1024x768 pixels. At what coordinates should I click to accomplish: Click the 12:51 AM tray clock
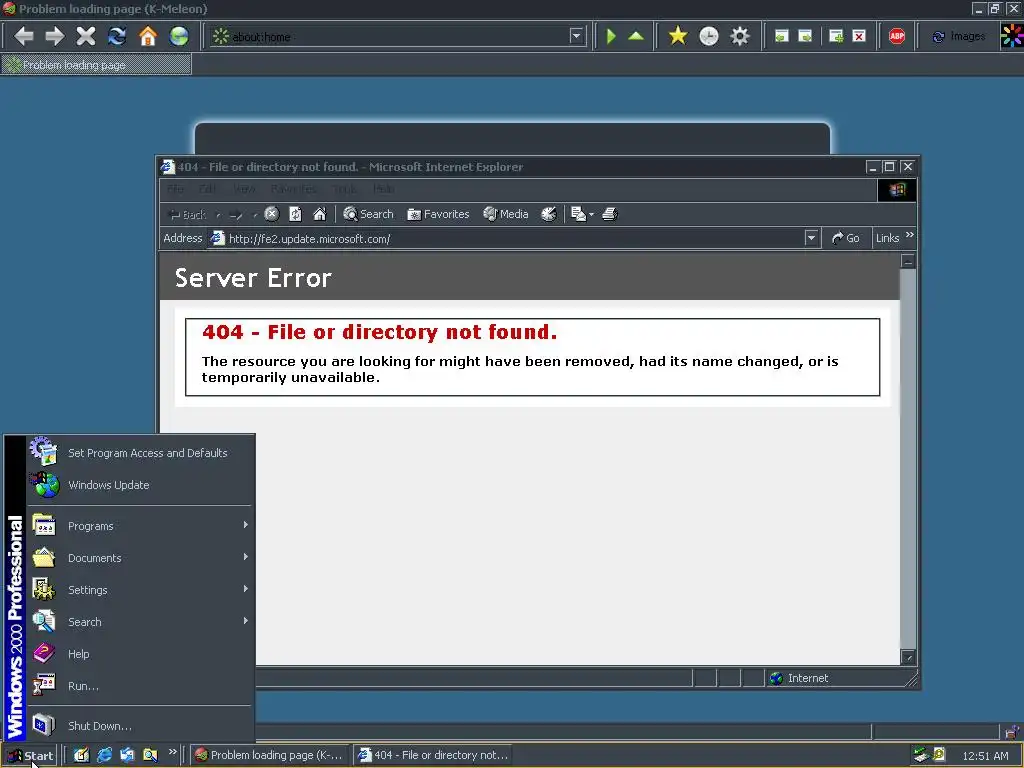(985, 756)
